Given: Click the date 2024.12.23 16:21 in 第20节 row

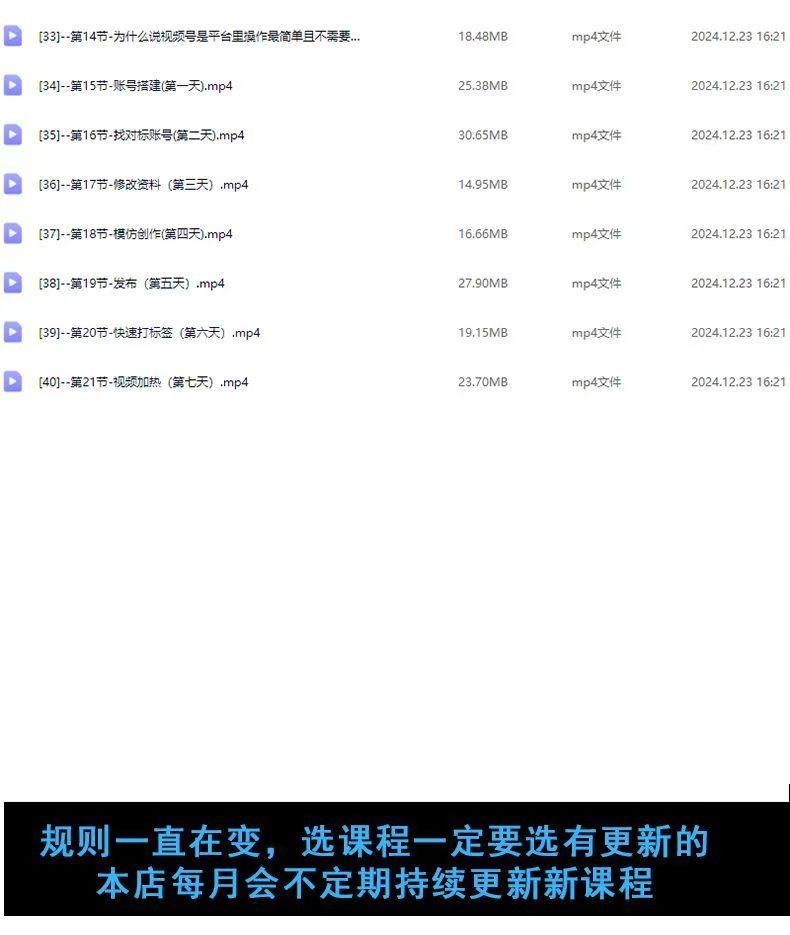Looking at the screenshot, I should click(739, 333).
